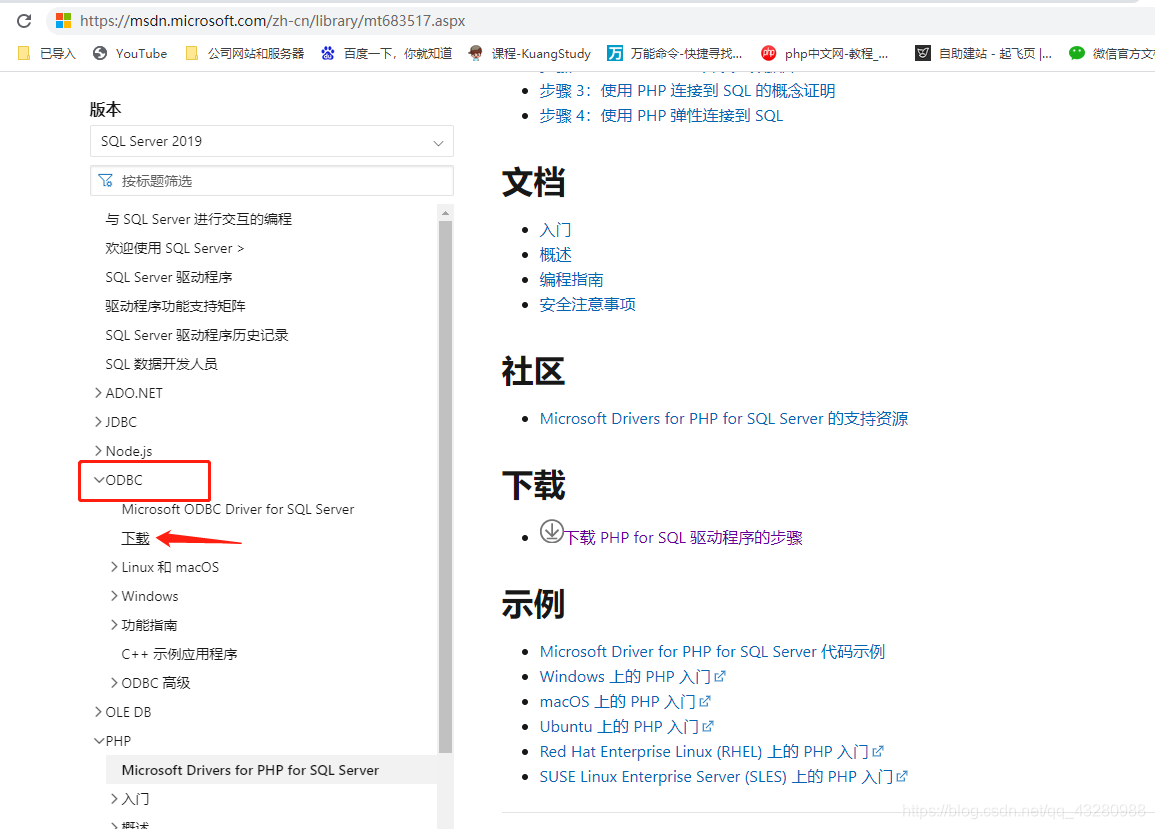1155x829 pixels.
Task: Open Microsoft ODBC Driver for SQL Server item
Action: click(x=238, y=509)
